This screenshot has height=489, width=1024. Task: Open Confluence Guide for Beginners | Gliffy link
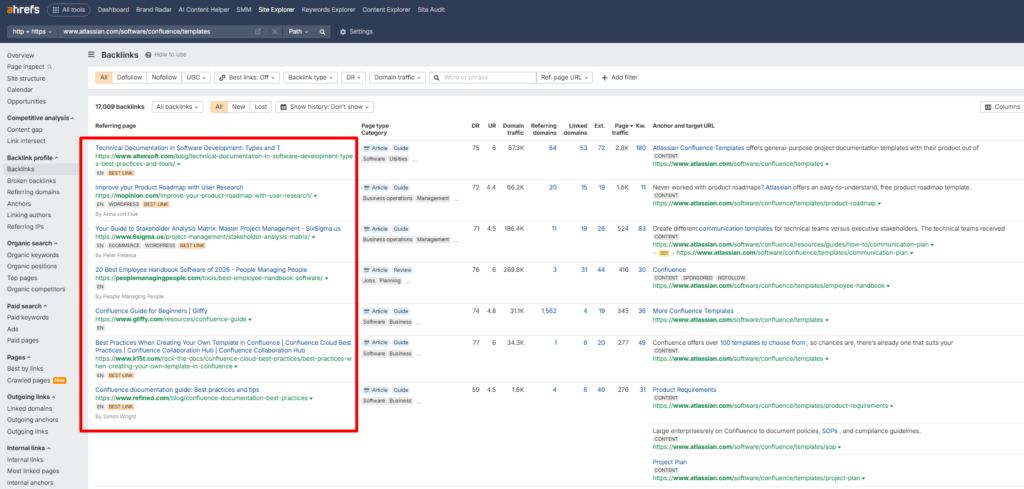tap(152, 311)
